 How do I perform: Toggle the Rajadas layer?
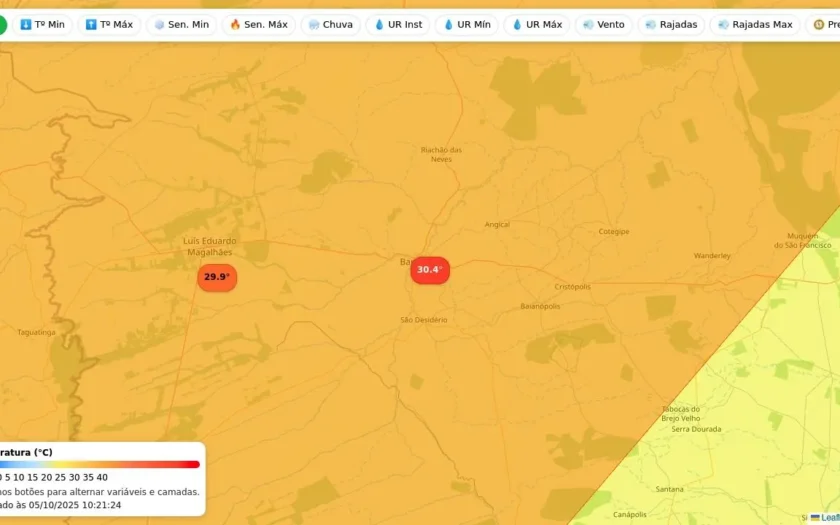[671, 25]
